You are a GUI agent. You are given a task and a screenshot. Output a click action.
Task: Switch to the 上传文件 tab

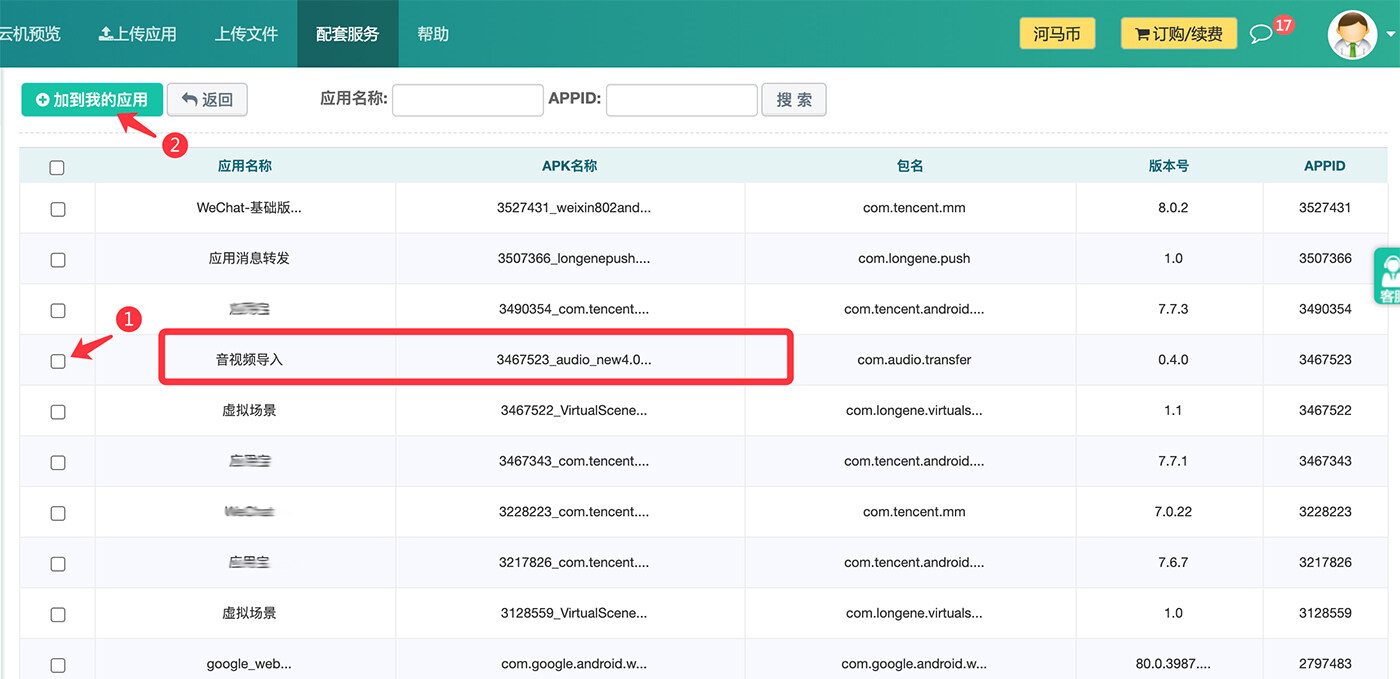pos(246,34)
